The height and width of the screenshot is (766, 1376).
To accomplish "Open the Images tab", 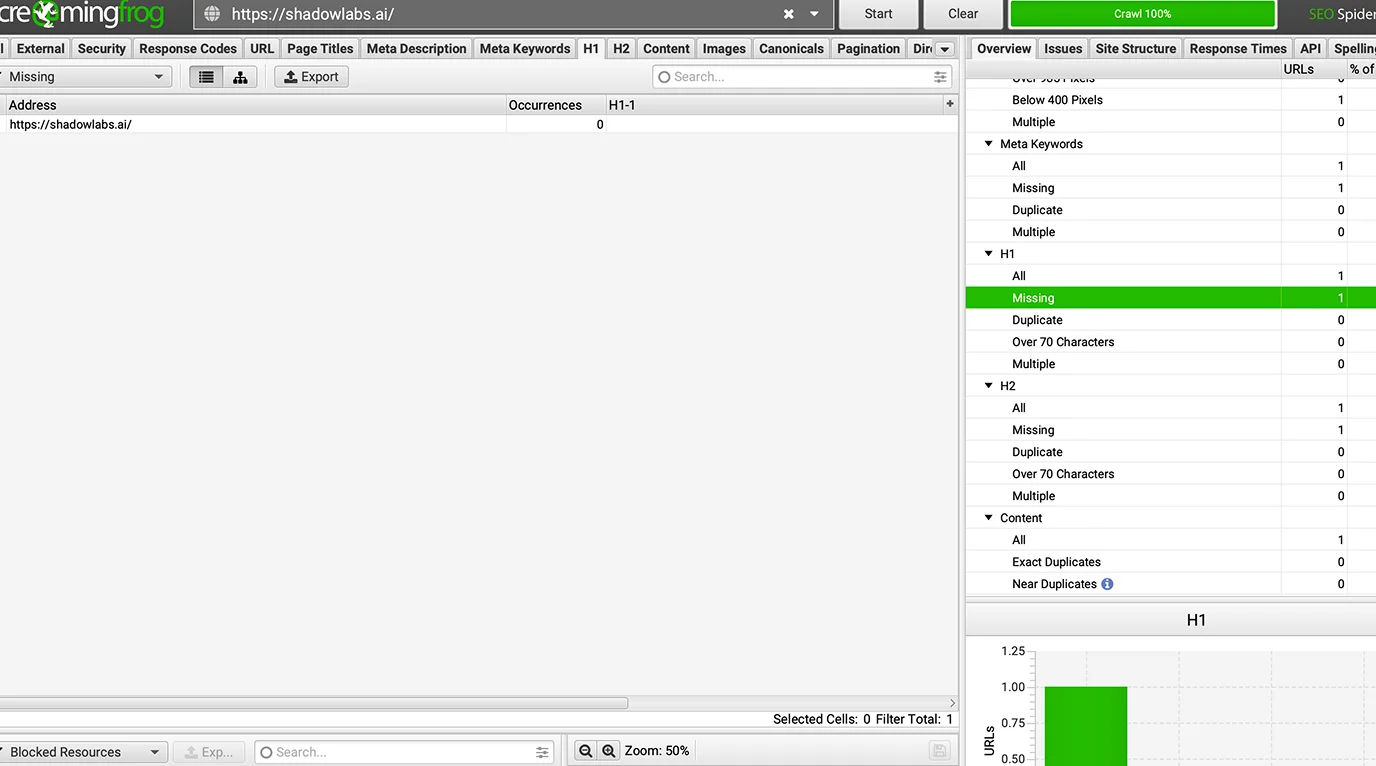I will click(724, 49).
